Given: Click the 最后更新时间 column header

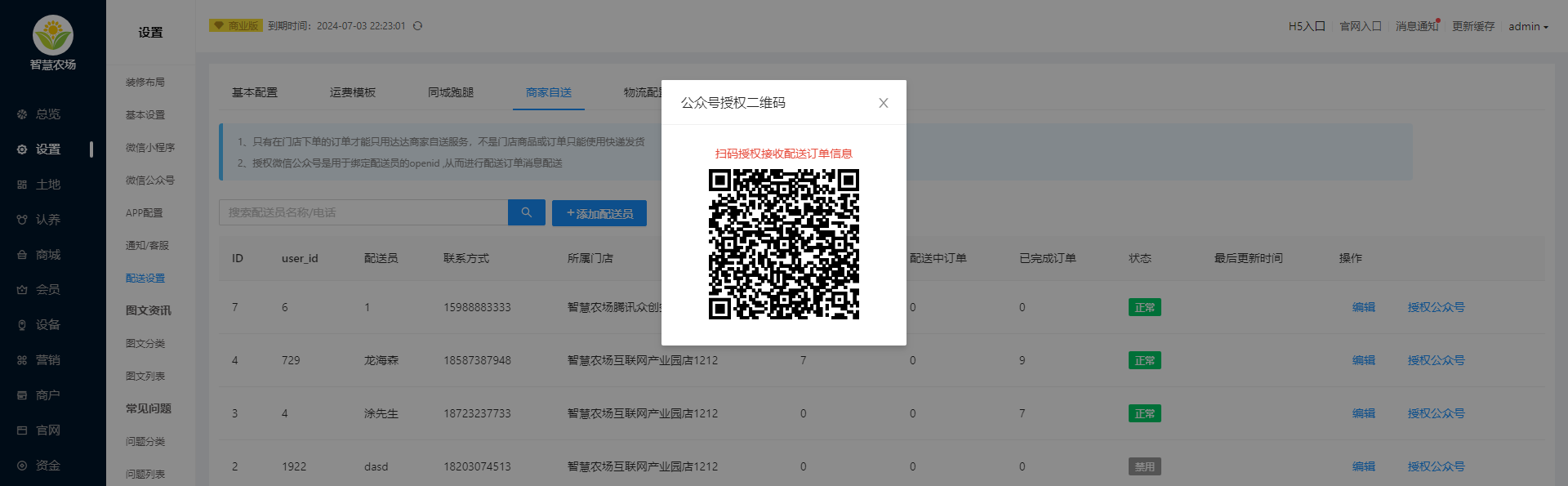Looking at the screenshot, I should tap(1248, 258).
